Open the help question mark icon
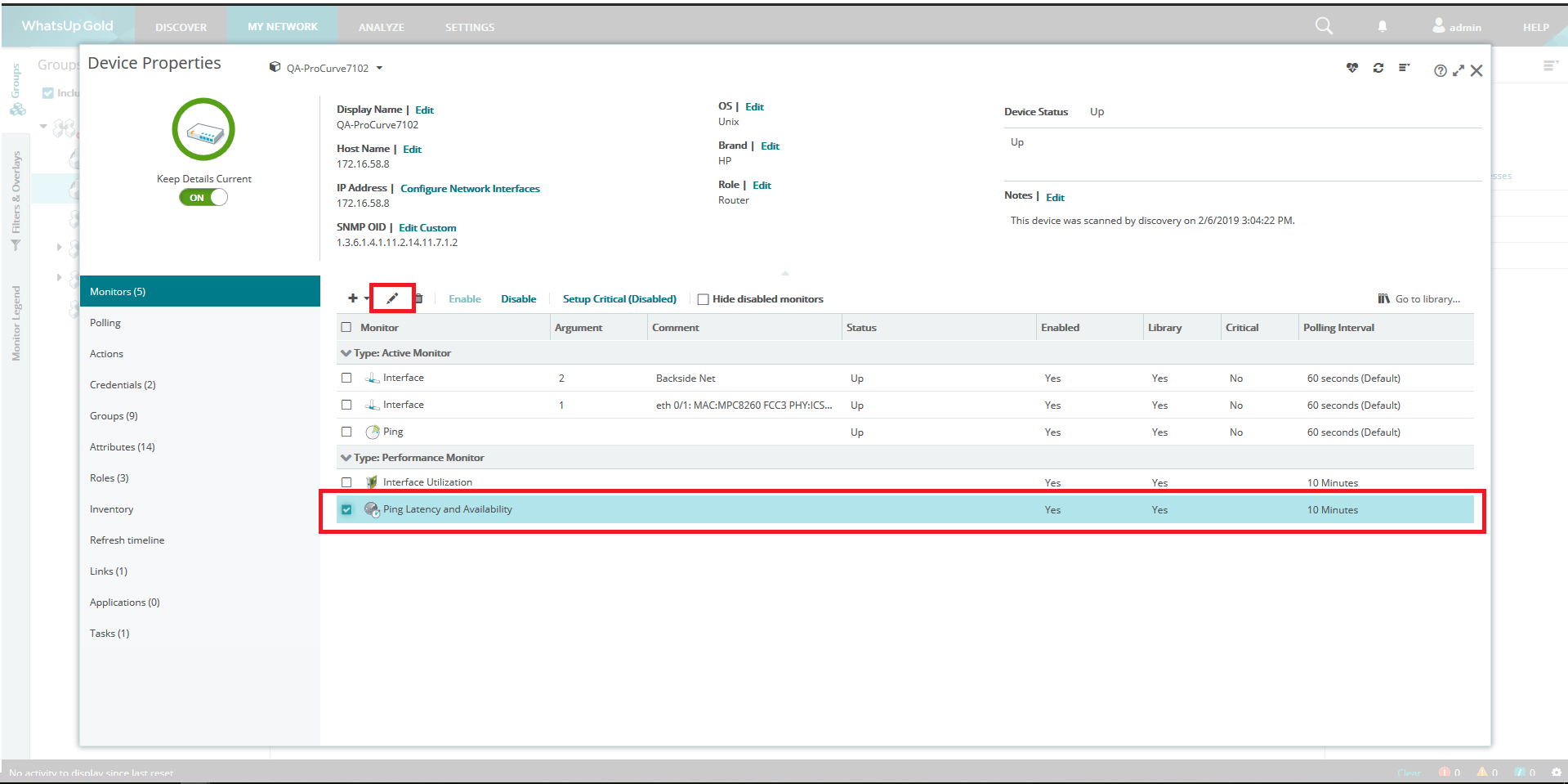The height and width of the screenshot is (784, 1568). click(1441, 71)
